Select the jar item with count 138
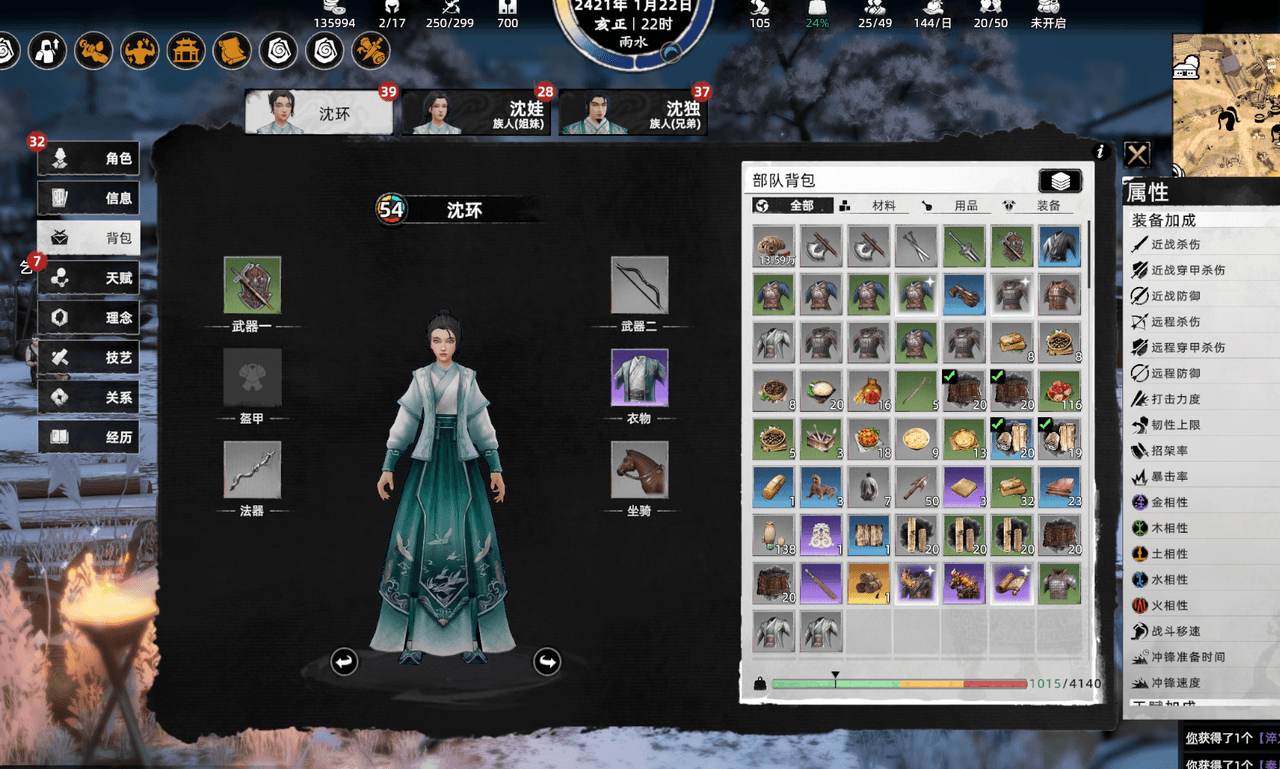Screen dimensions: 1280x769 (x=774, y=534)
